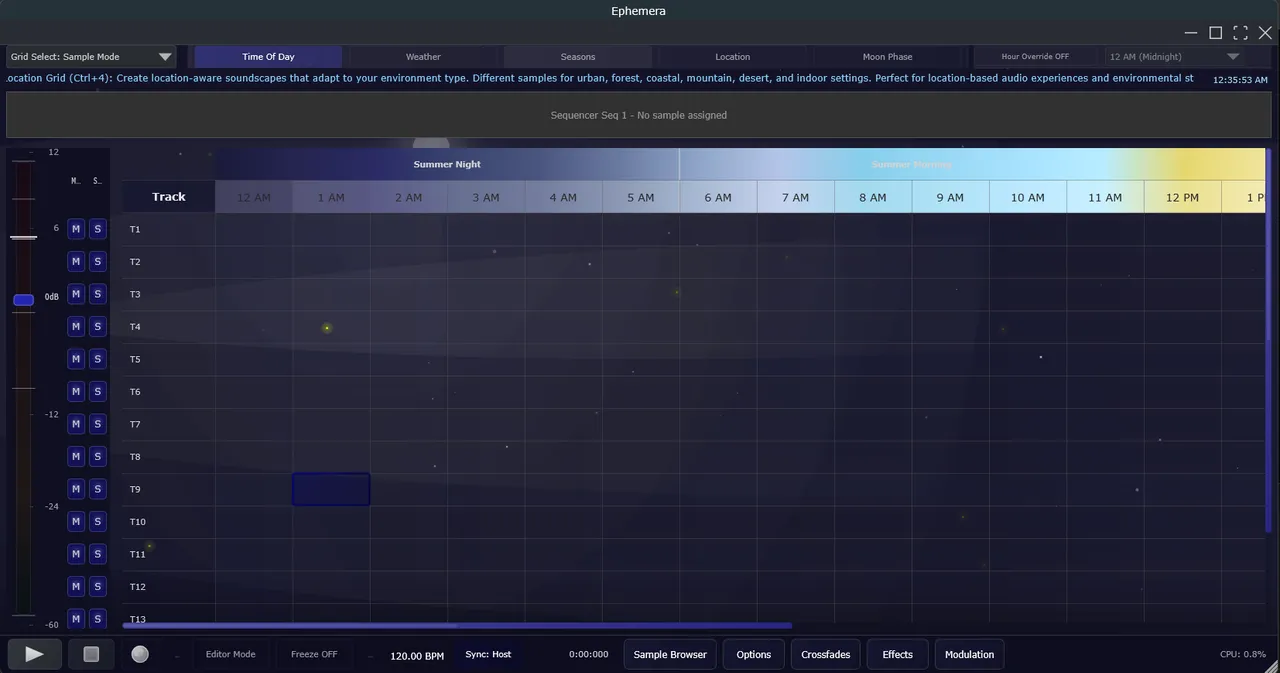Open the Sample Browser
Screen dimensions: 1280x673
[x=670, y=655]
